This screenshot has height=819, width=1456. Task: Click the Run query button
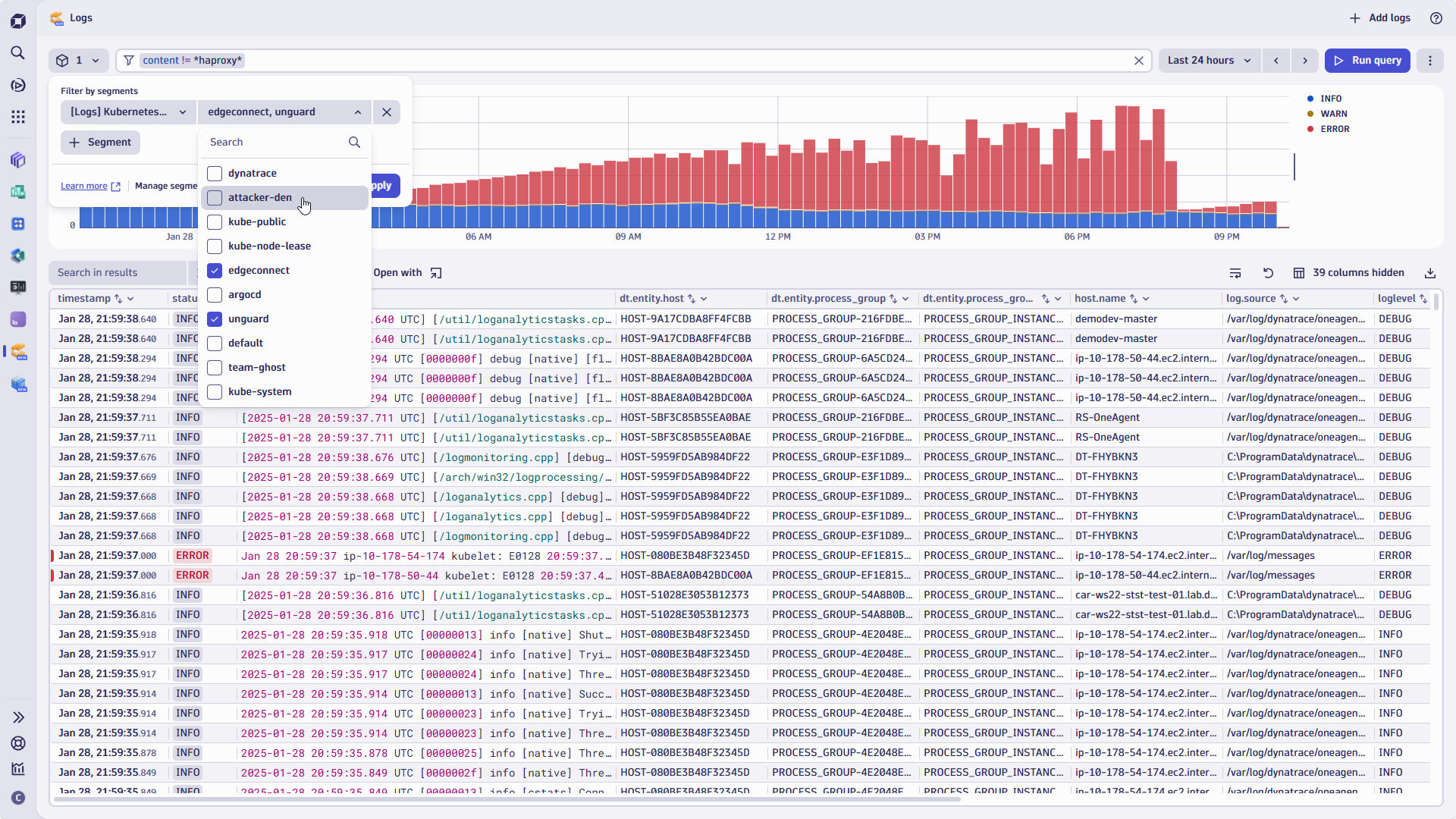tap(1367, 60)
